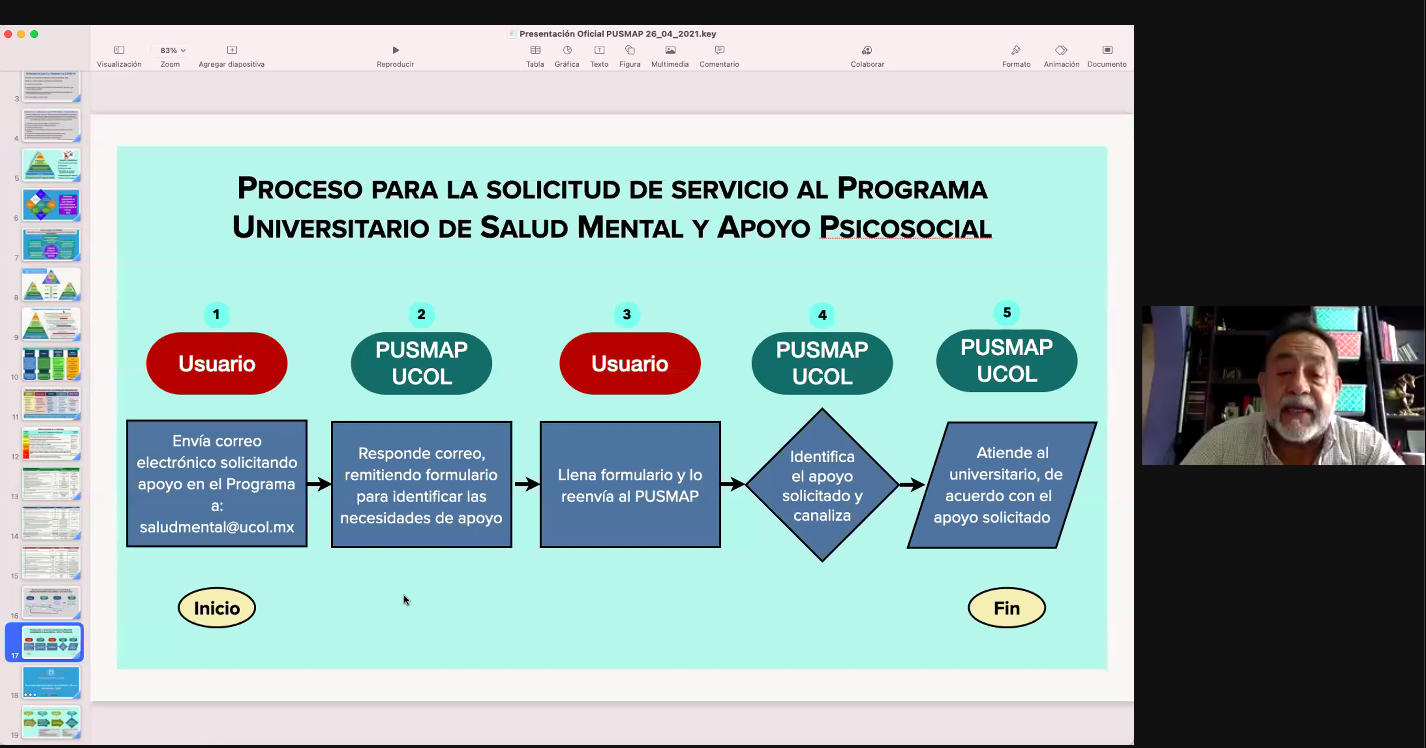This screenshot has height=748, width=1426.
Task: Click Agregar diapositiva to add slide
Action: (231, 50)
